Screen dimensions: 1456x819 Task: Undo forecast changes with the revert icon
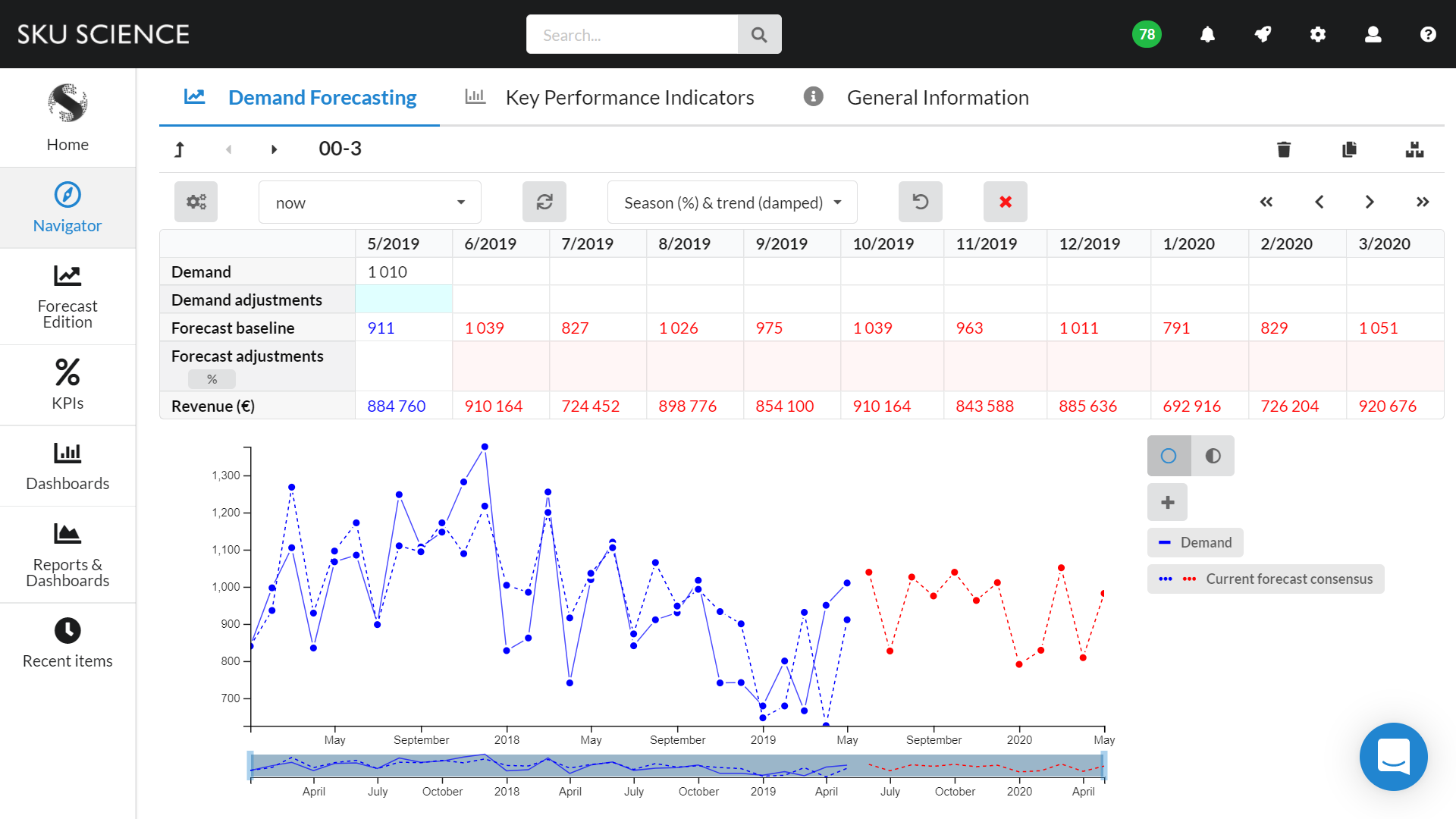(x=920, y=202)
